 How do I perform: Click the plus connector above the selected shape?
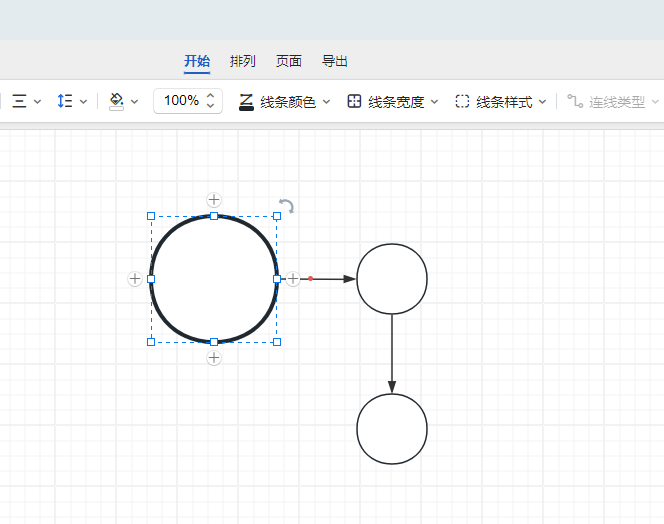pos(214,200)
